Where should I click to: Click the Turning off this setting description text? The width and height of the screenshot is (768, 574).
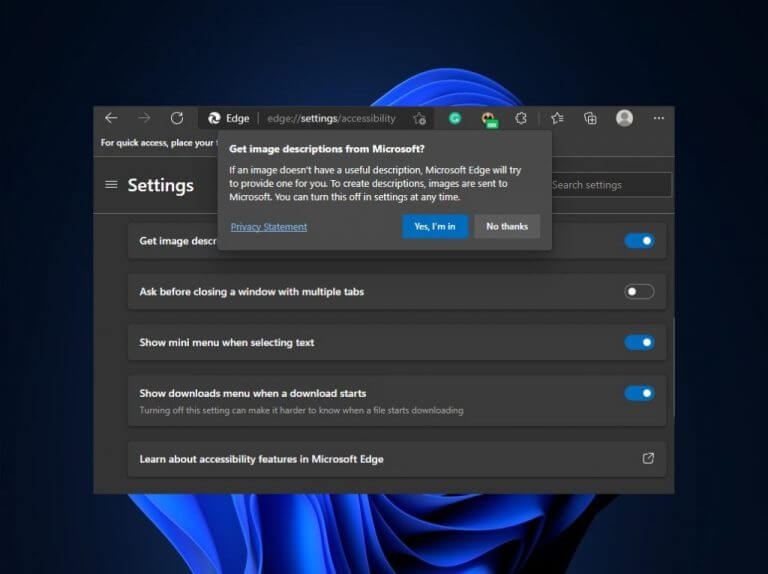(301, 410)
